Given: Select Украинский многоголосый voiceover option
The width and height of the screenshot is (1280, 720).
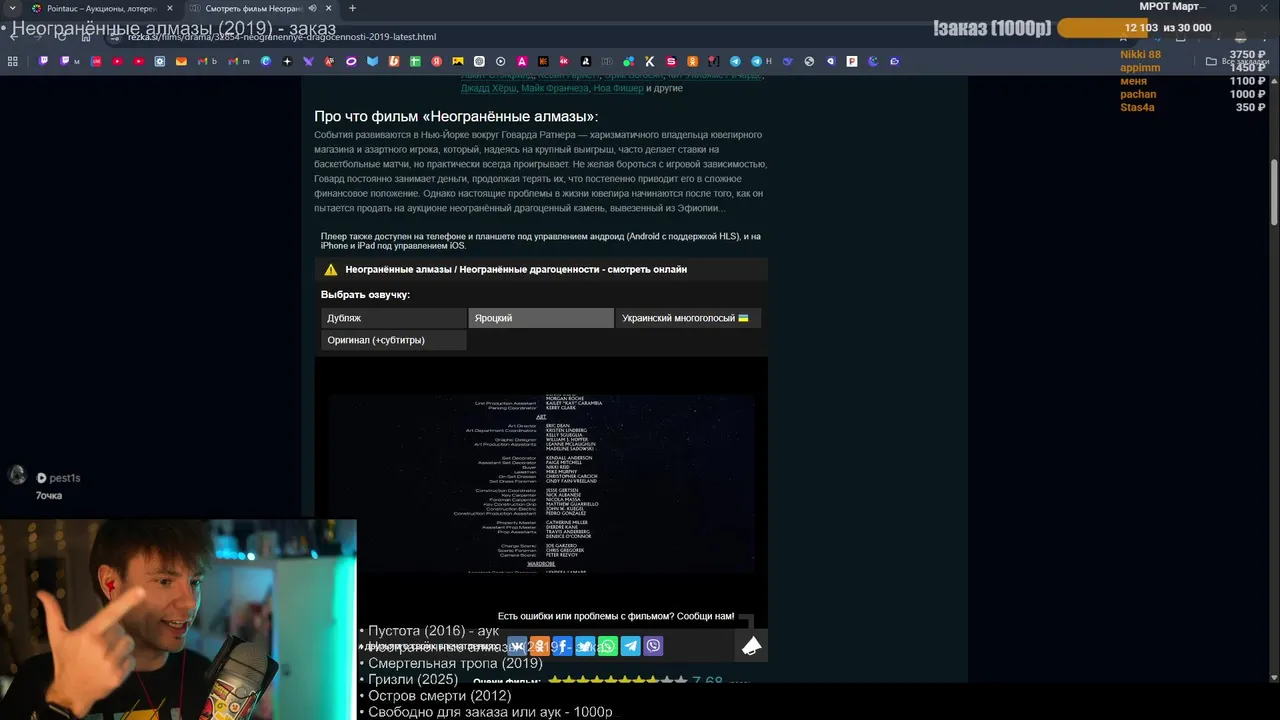Looking at the screenshot, I should click(x=688, y=318).
